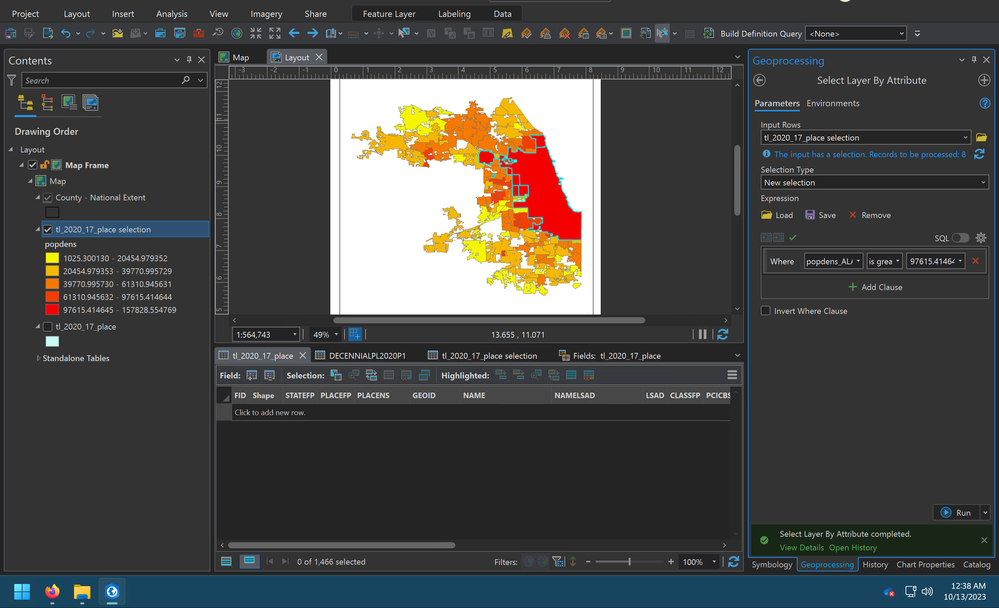The height and width of the screenshot is (608, 999).
Task: Toggle the SQL expression mode switch
Action: [960, 238]
